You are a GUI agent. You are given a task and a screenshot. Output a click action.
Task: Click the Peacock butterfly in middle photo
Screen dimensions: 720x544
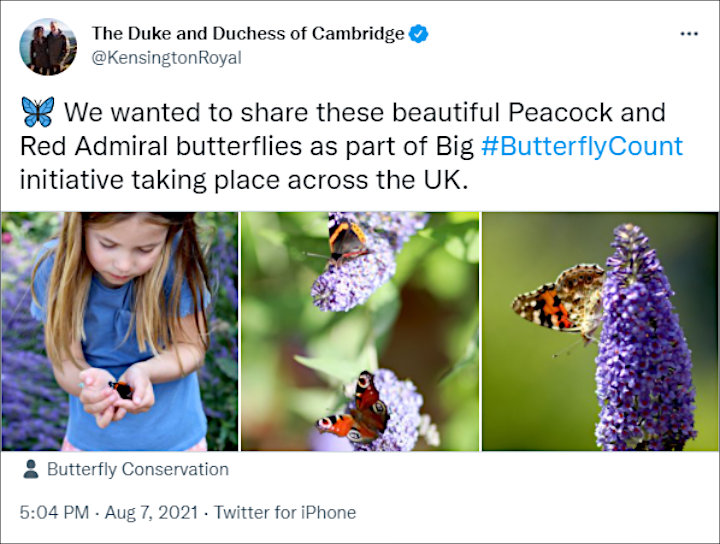tap(354, 410)
